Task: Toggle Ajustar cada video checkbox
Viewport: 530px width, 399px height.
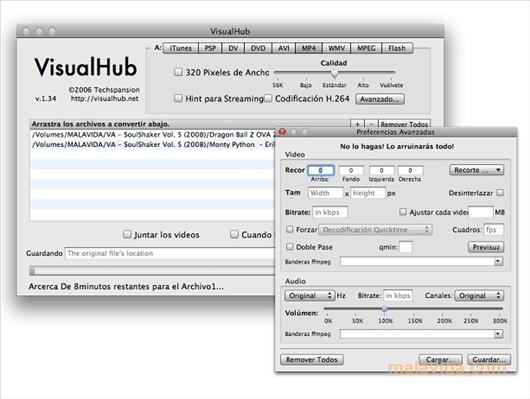Action: (403, 212)
